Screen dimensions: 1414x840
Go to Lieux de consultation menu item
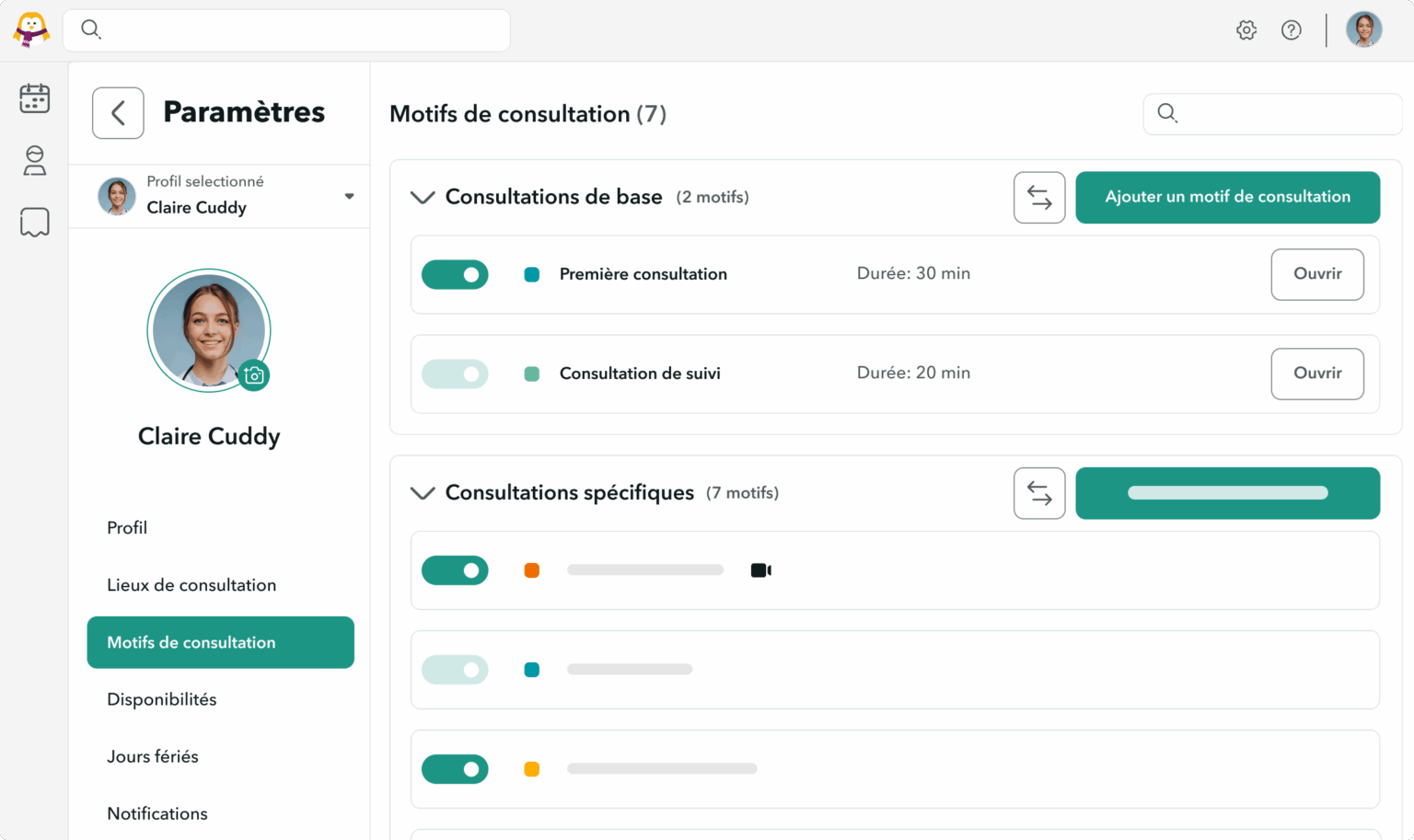tap(191, 585)
